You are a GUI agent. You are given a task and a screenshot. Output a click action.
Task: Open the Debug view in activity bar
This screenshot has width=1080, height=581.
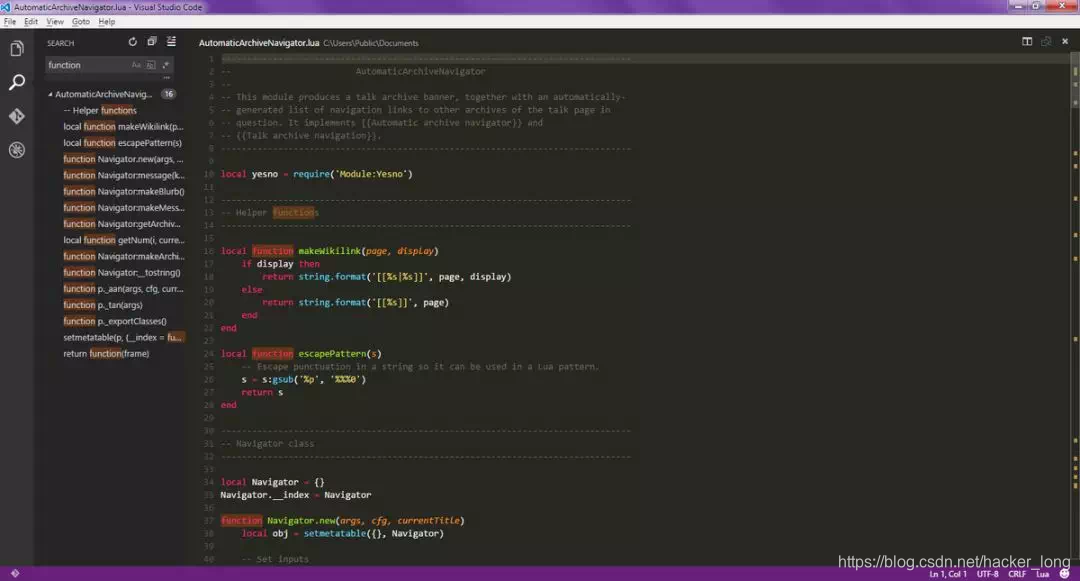tap(17, 150)
